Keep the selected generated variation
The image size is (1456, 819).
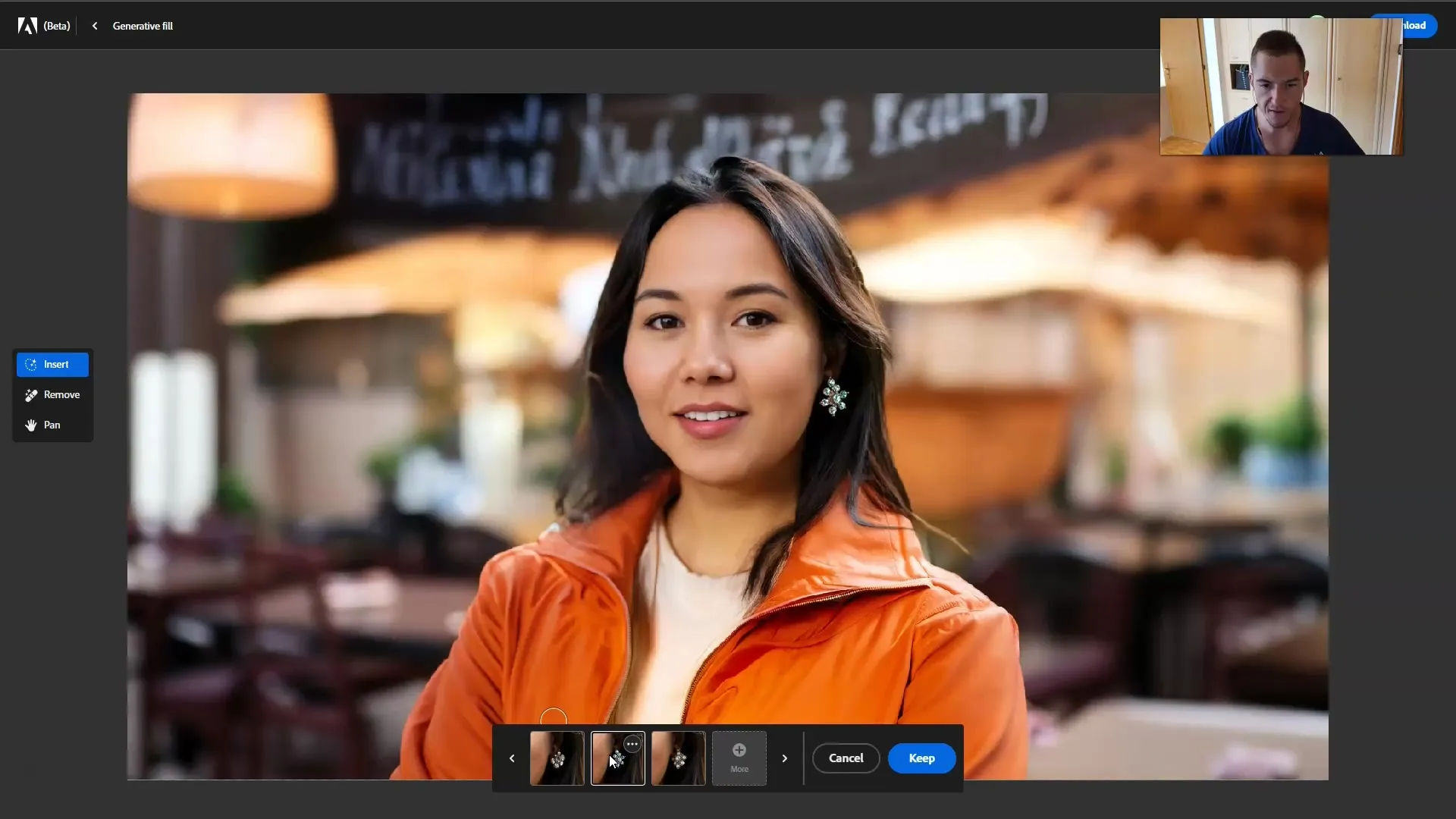(922, 758)
